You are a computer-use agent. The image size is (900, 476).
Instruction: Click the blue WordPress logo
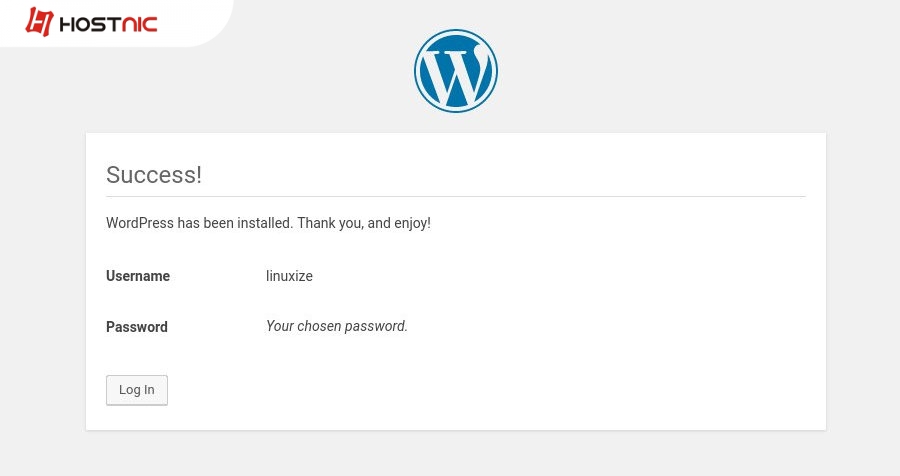pyautogui.click(x=456, y=71)
